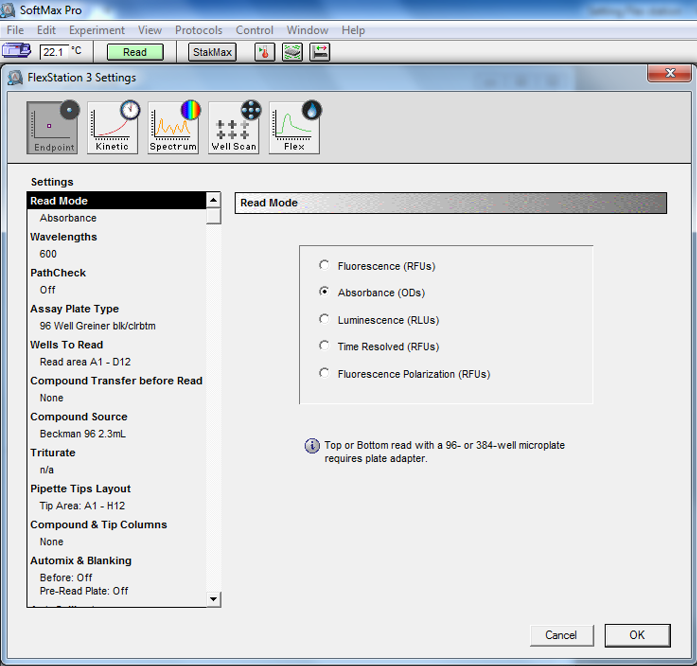697x666 pixels.
Task: Close the FlexStation 3 Settings dialog
Action: [669, 72]
